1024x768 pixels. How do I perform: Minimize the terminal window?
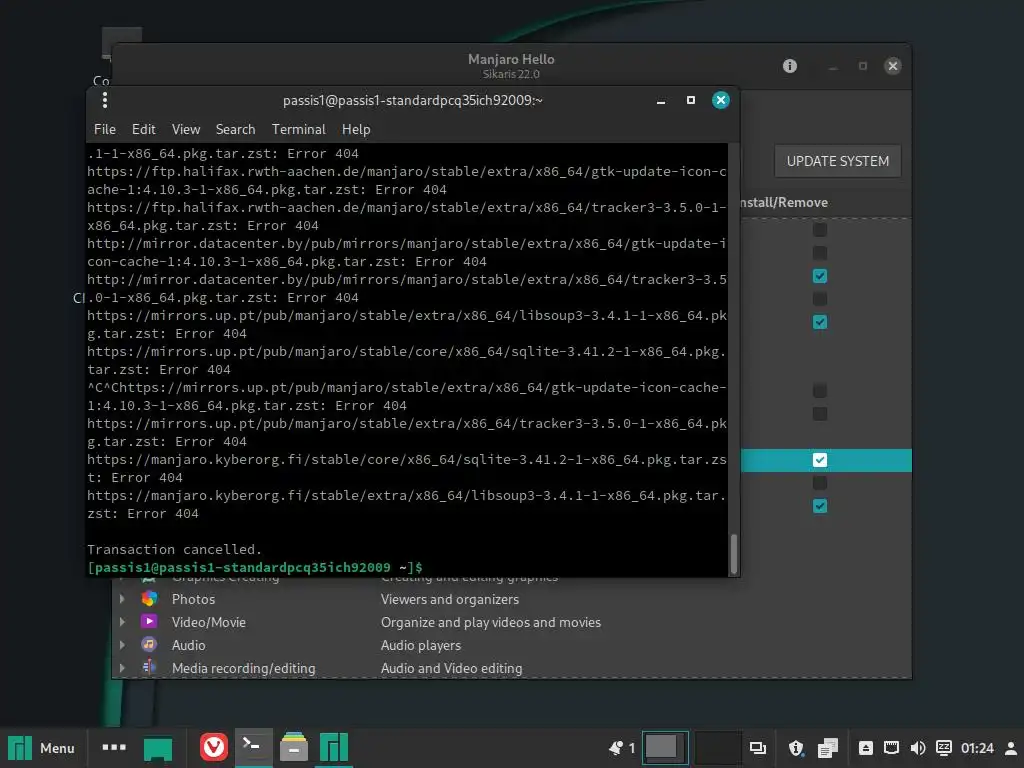[x=661, y=101]
